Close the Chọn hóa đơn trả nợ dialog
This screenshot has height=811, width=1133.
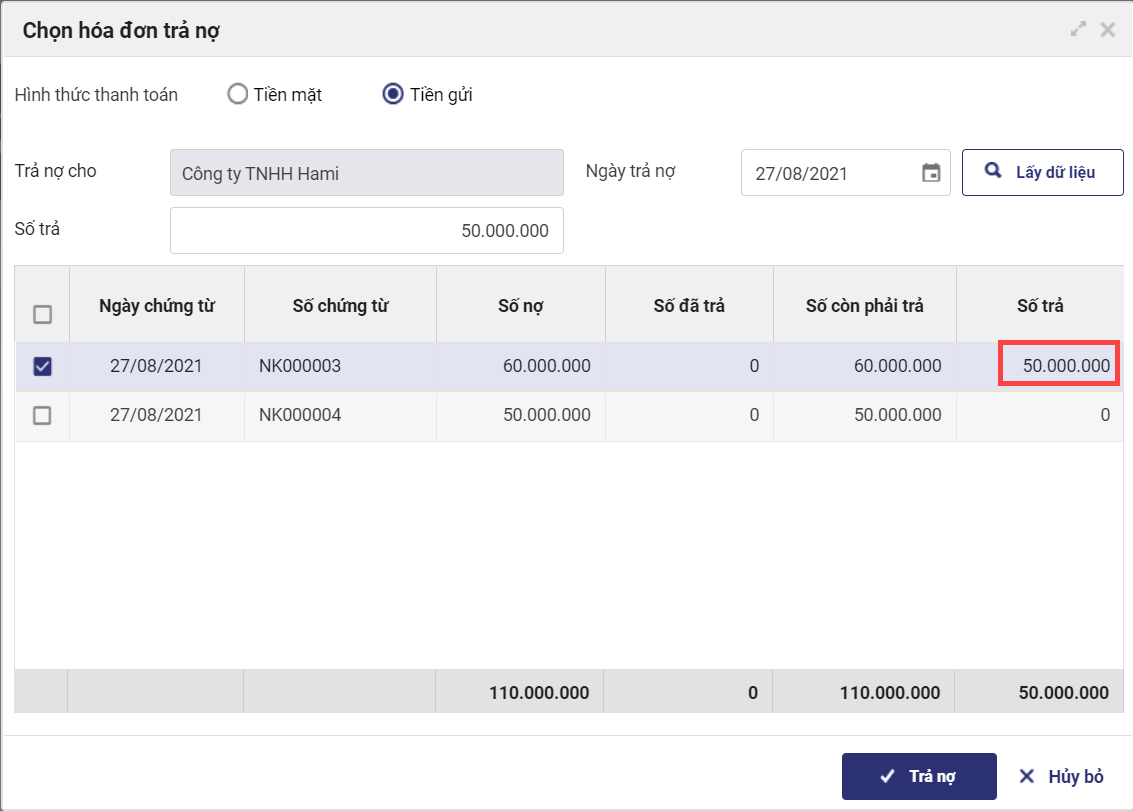pos(1107,30)
